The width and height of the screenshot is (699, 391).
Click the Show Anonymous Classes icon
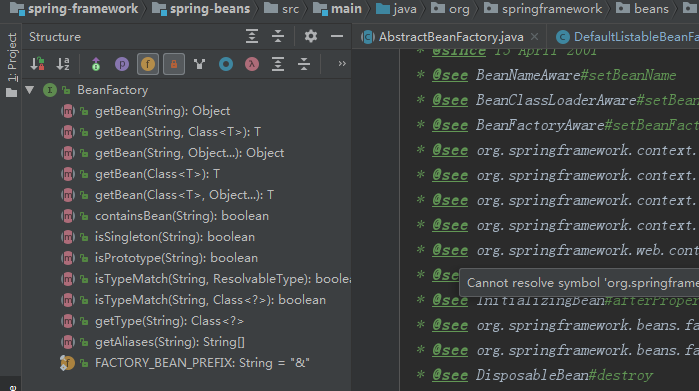226,64
